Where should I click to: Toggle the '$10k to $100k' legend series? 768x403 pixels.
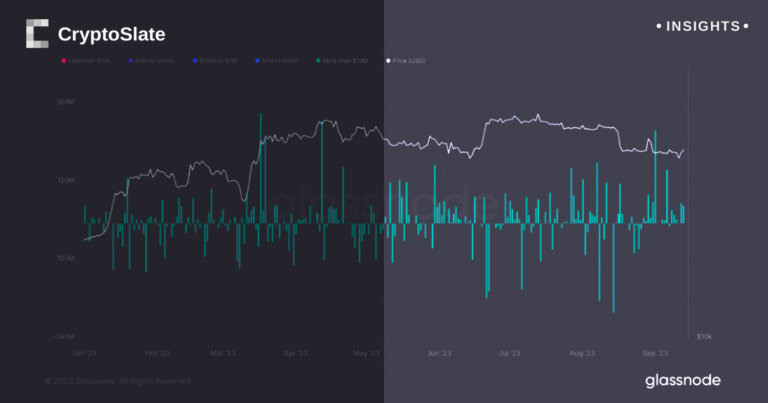[x=151, y=61]
